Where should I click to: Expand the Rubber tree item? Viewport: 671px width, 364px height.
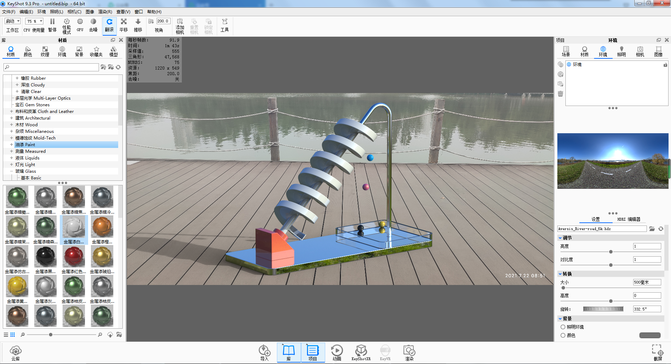pos(17,78)
